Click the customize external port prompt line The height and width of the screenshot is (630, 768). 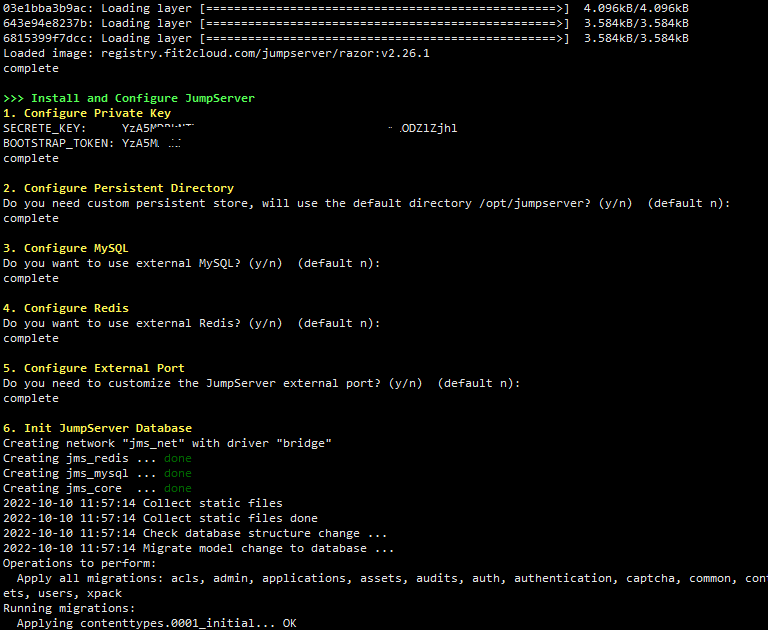[262, 383]
